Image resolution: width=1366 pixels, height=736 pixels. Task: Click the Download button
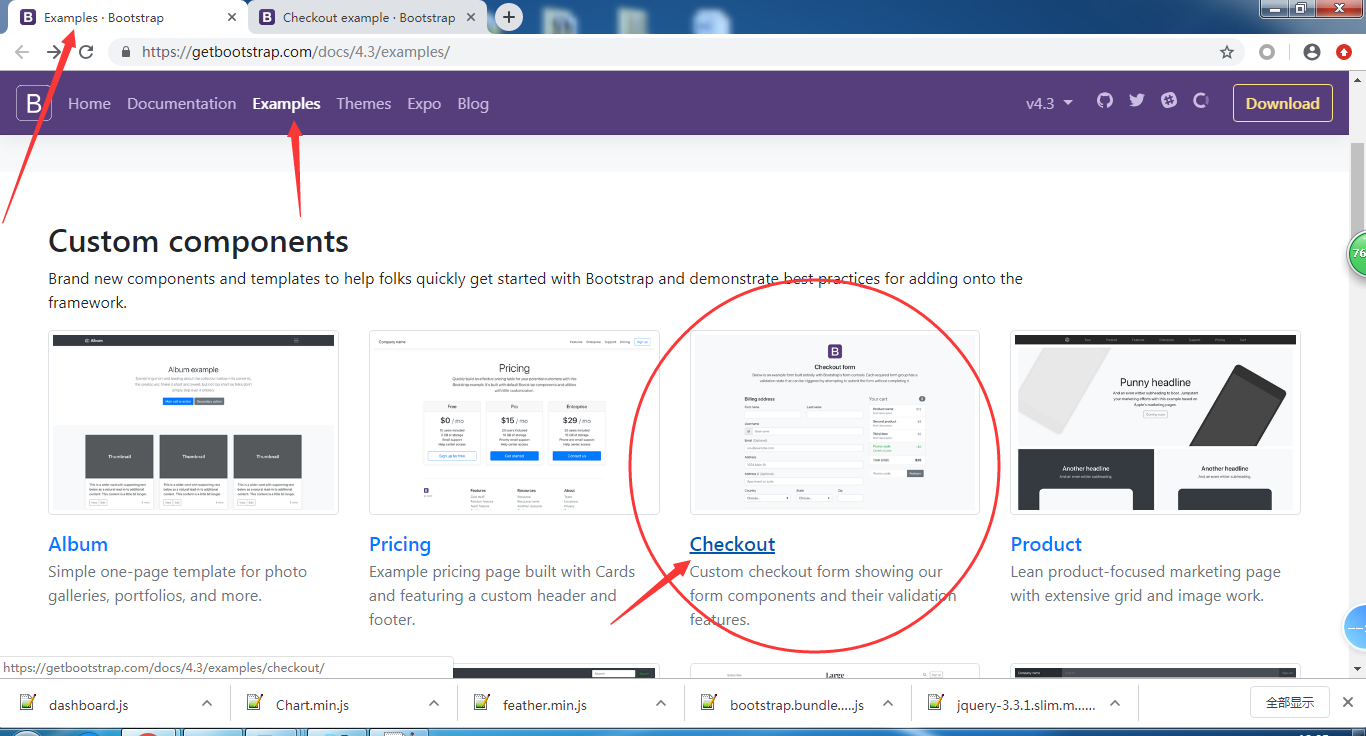tap(1283, 103)
